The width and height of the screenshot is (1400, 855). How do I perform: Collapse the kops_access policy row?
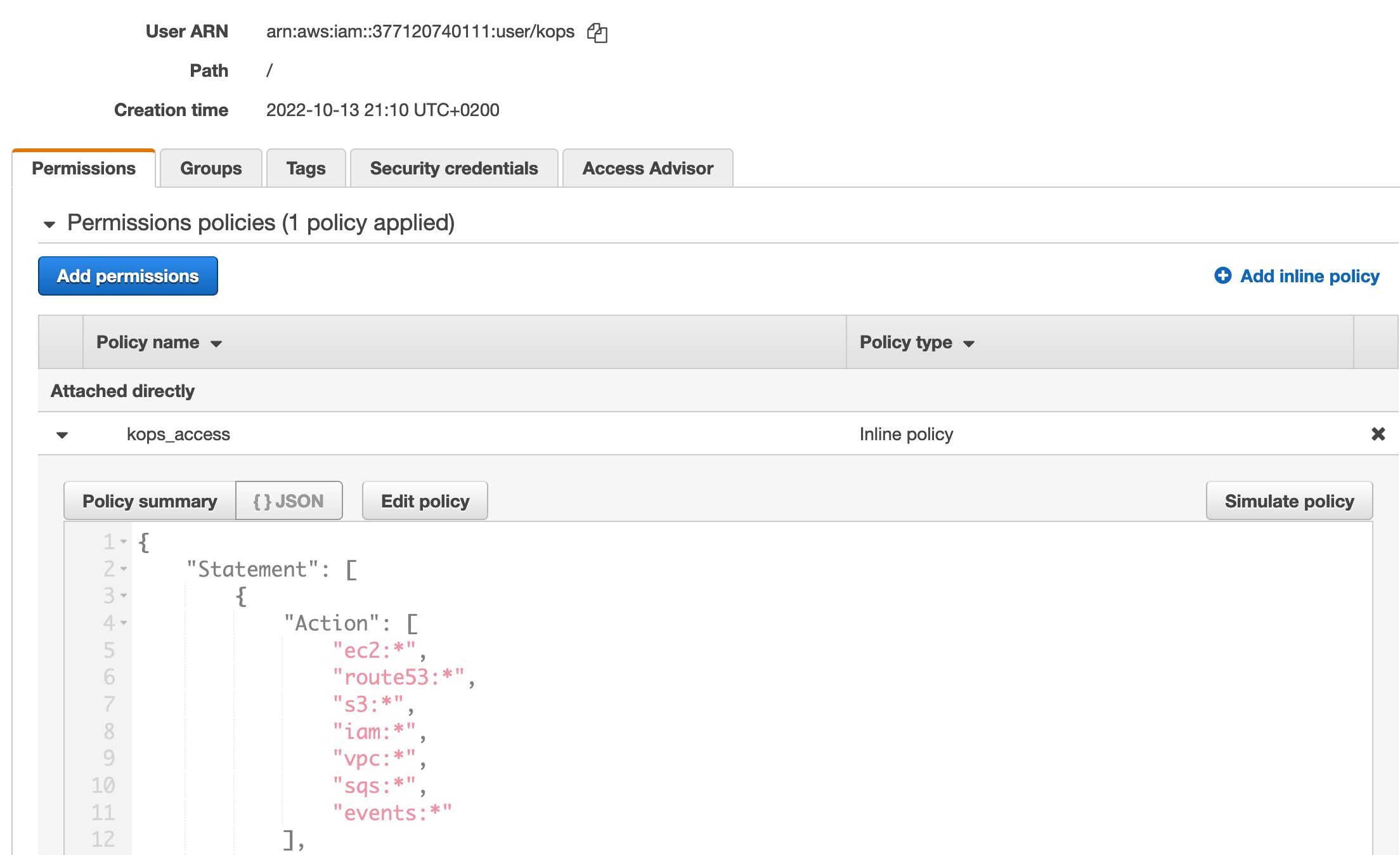click(x=62, y=435)
